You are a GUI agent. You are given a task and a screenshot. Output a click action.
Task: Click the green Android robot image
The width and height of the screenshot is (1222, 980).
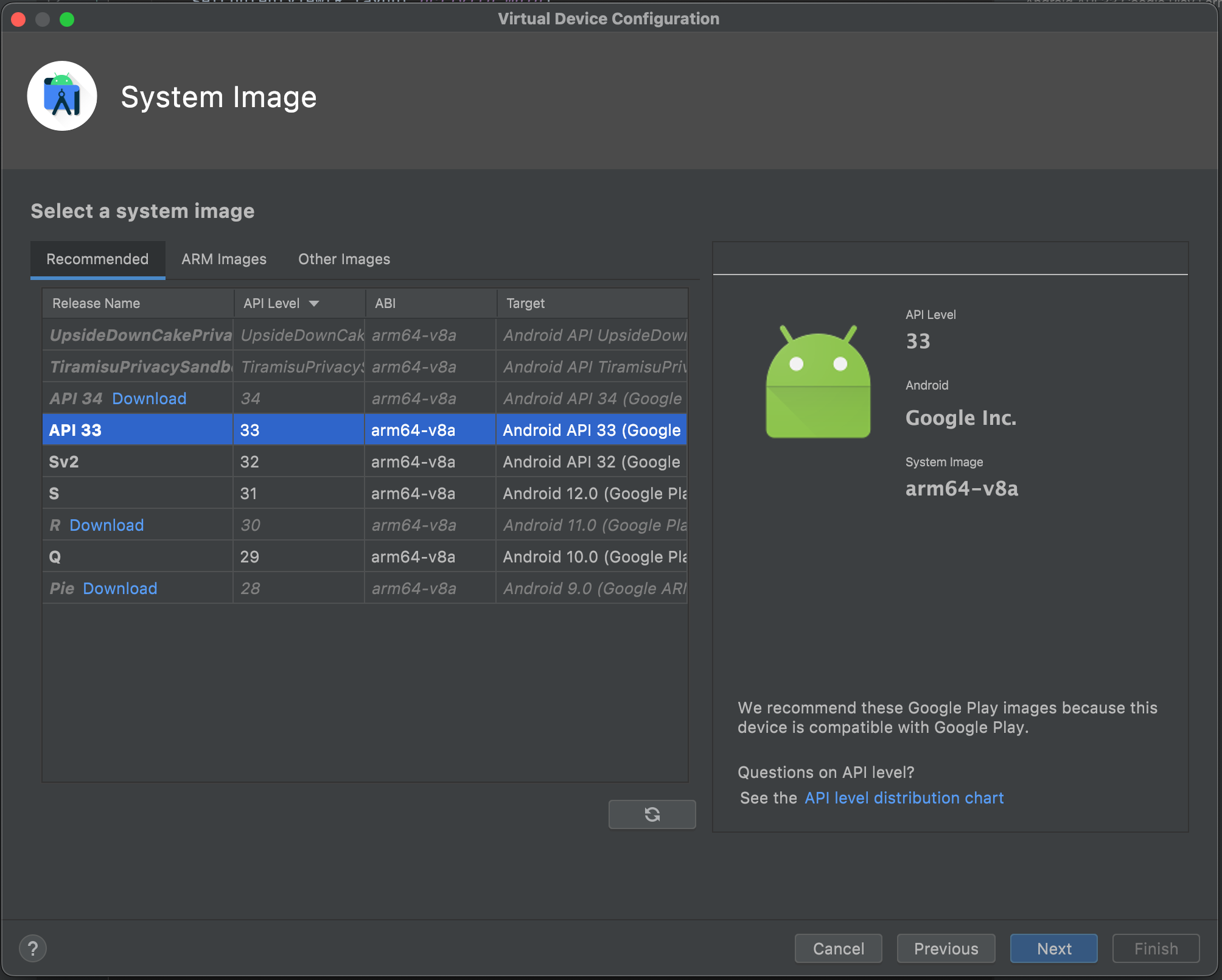click(x=818, y=382)
